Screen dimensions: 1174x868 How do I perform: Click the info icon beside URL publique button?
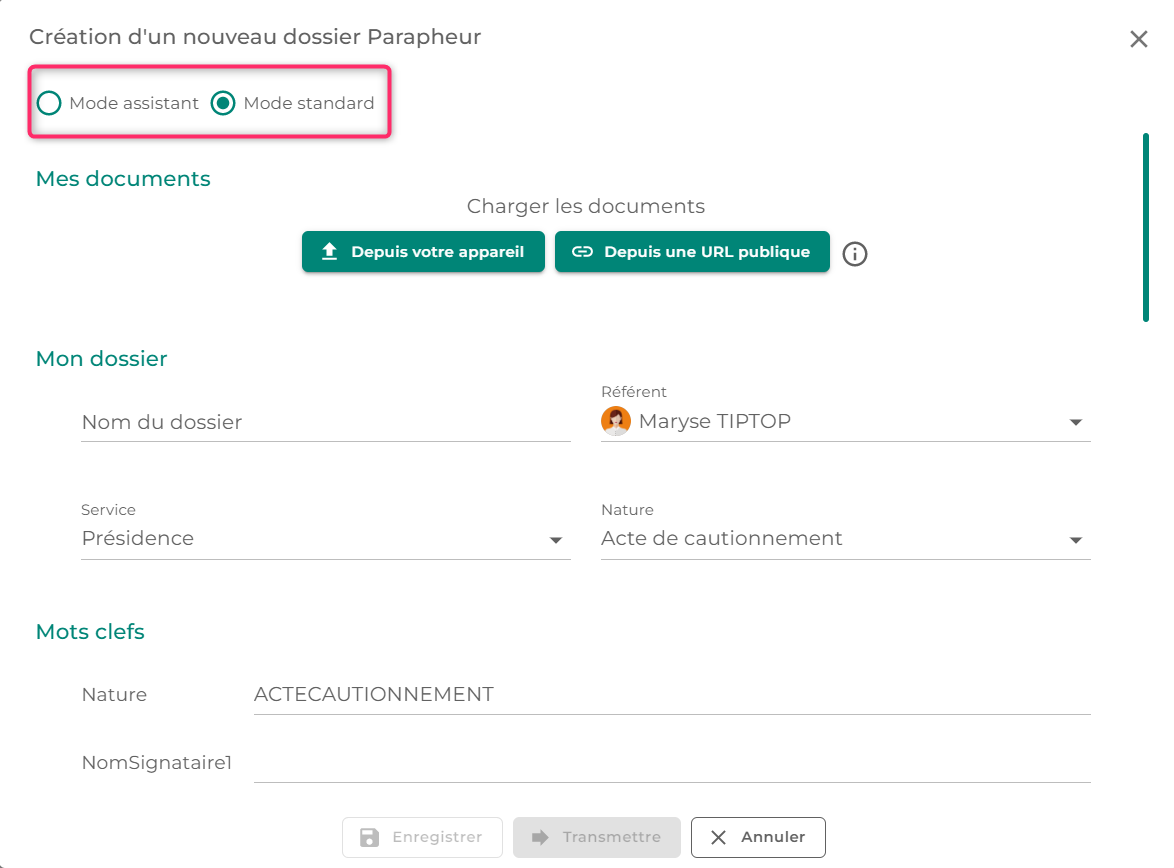[x=854, y=254]
